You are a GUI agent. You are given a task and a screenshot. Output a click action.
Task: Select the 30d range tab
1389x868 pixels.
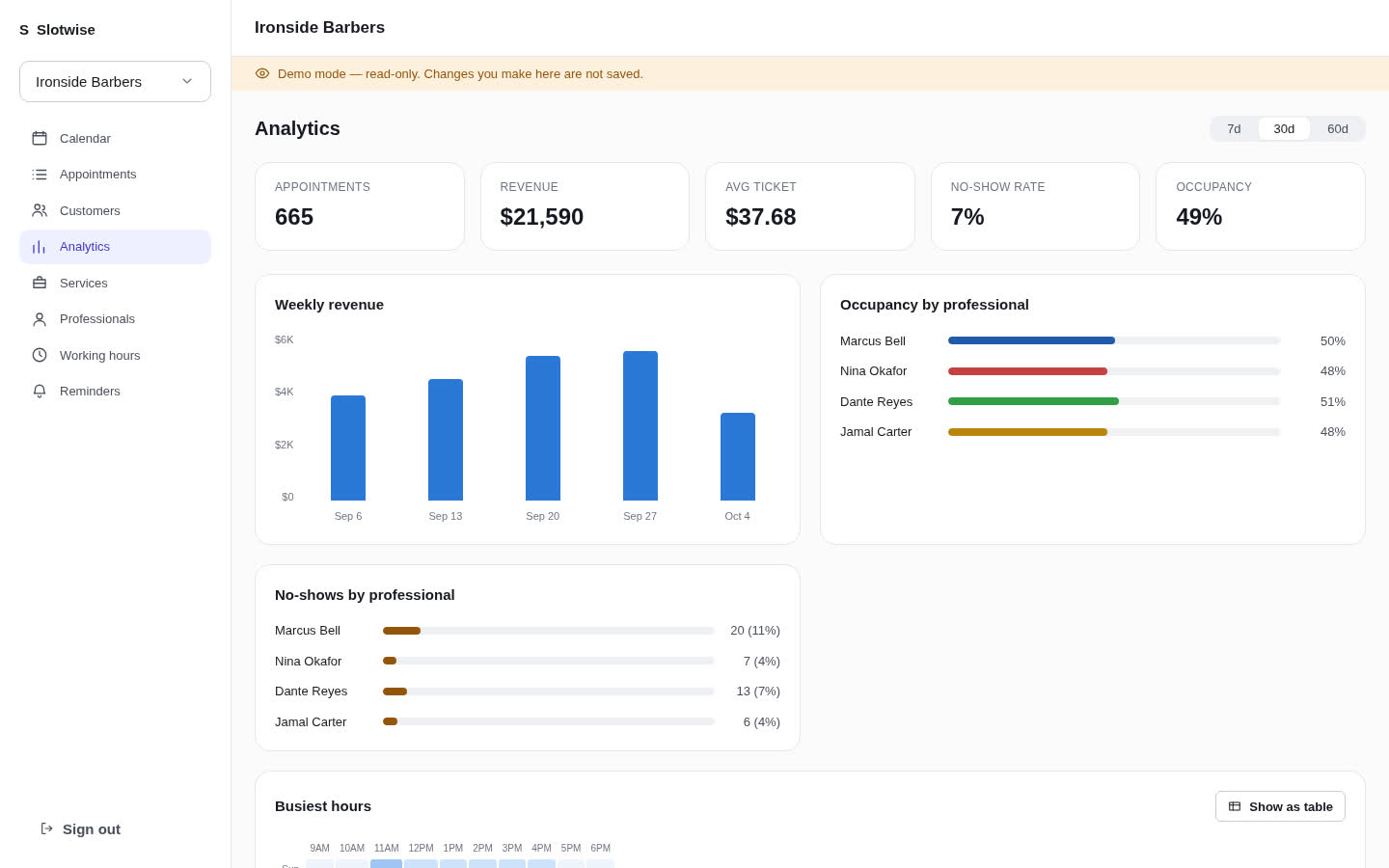[x=1284, y=129]
